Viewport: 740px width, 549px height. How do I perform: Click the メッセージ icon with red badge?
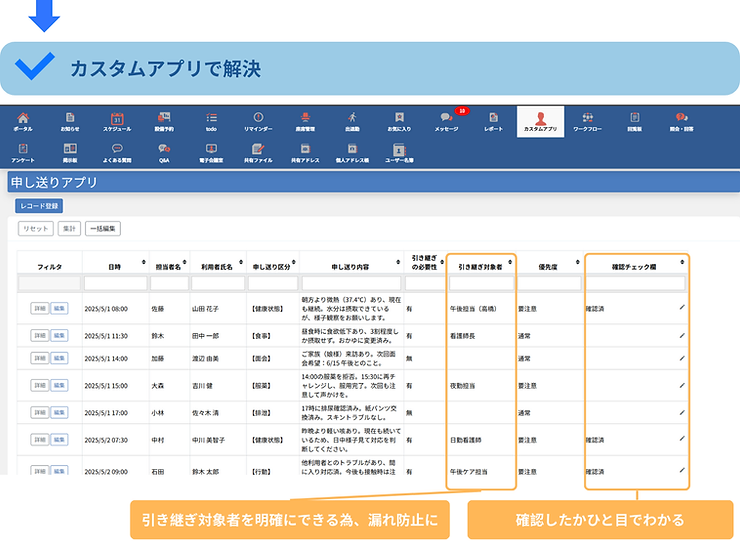coord(446,120)
